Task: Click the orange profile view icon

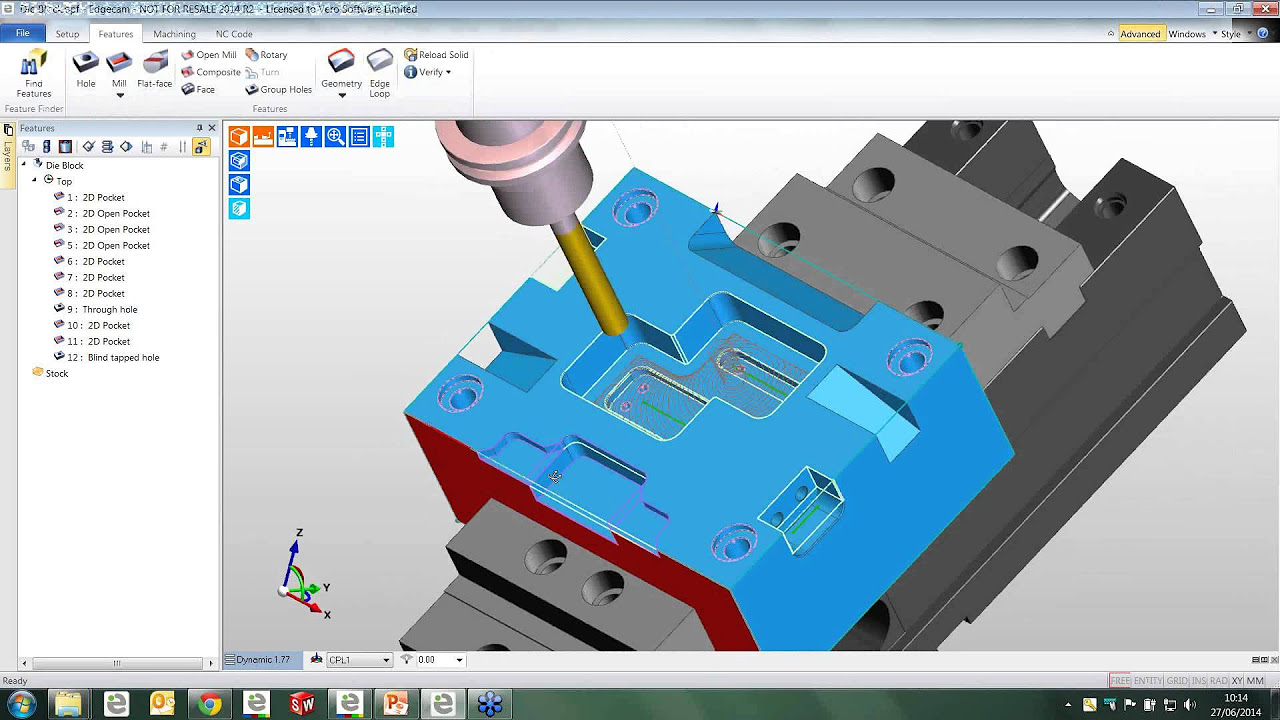Action: tap(263, 137)
